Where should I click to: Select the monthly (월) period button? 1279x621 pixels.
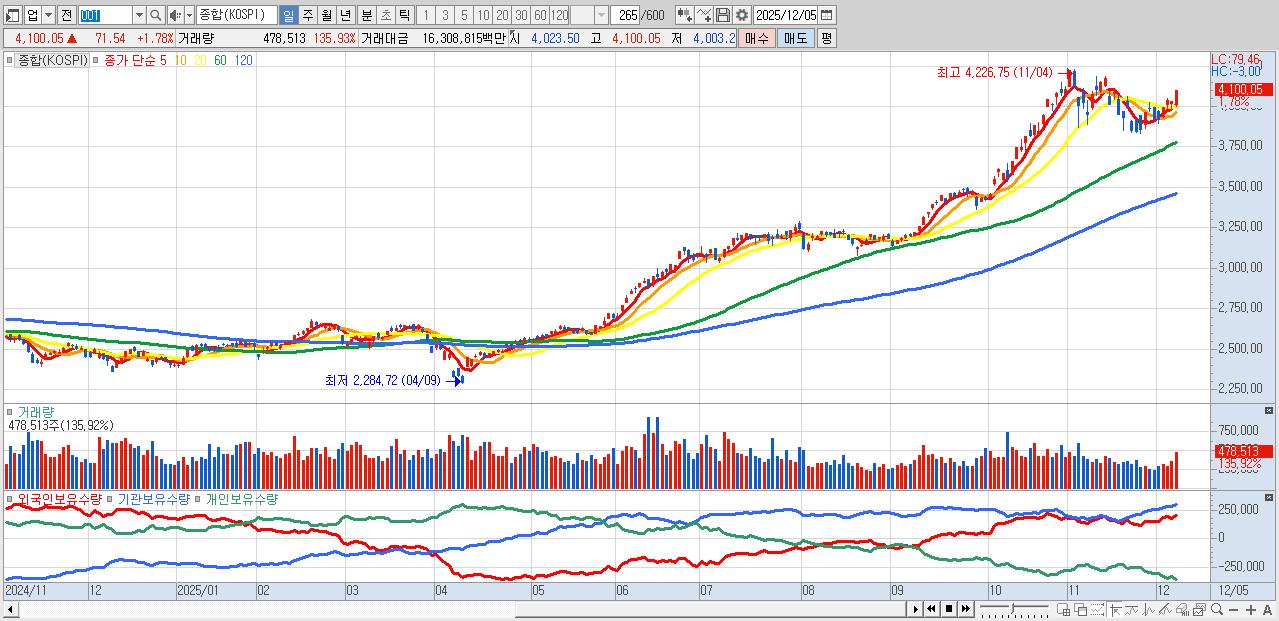(x=326, y=15)
